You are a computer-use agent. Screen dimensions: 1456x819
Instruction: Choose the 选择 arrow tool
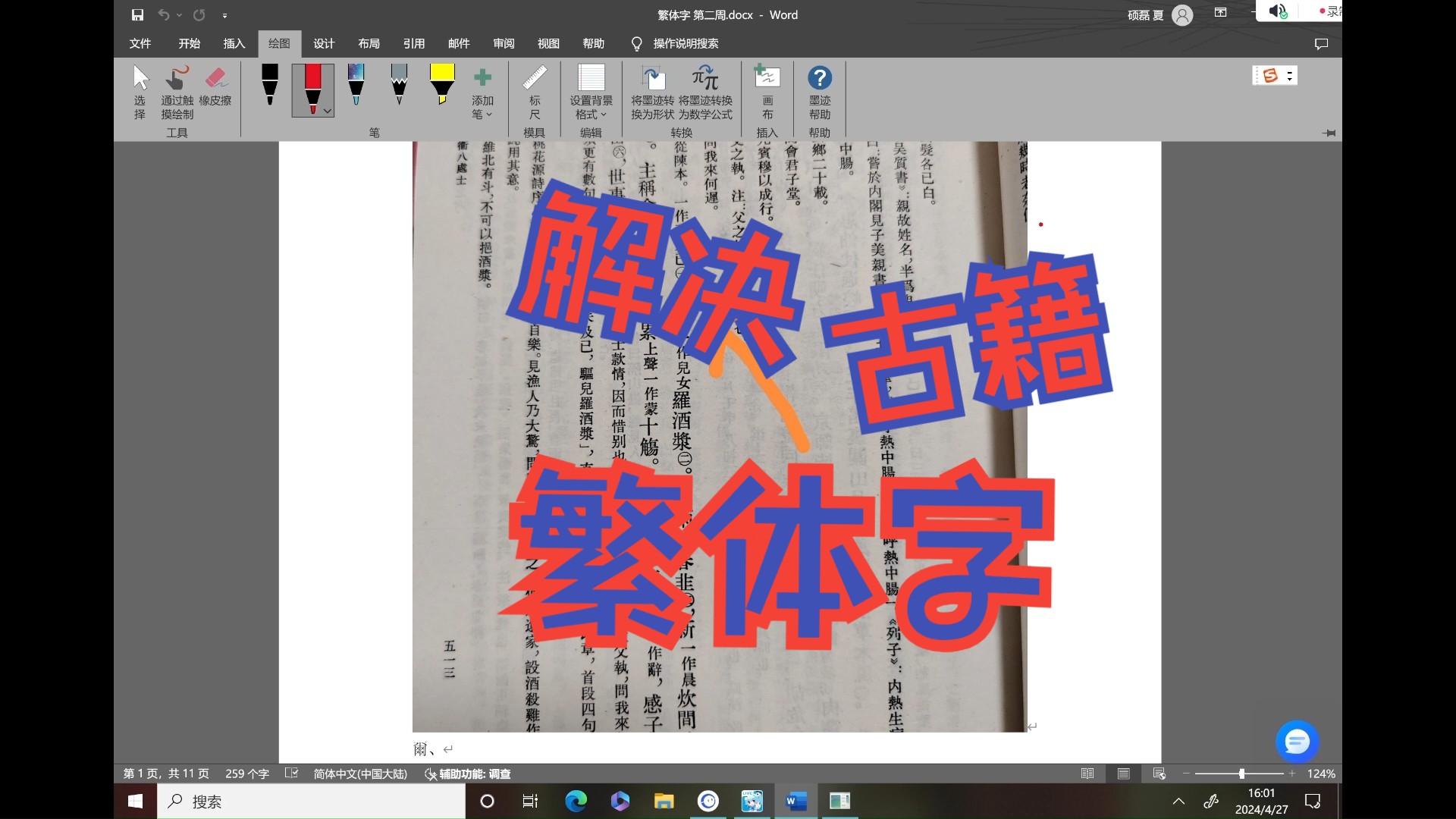click(140, 91)
